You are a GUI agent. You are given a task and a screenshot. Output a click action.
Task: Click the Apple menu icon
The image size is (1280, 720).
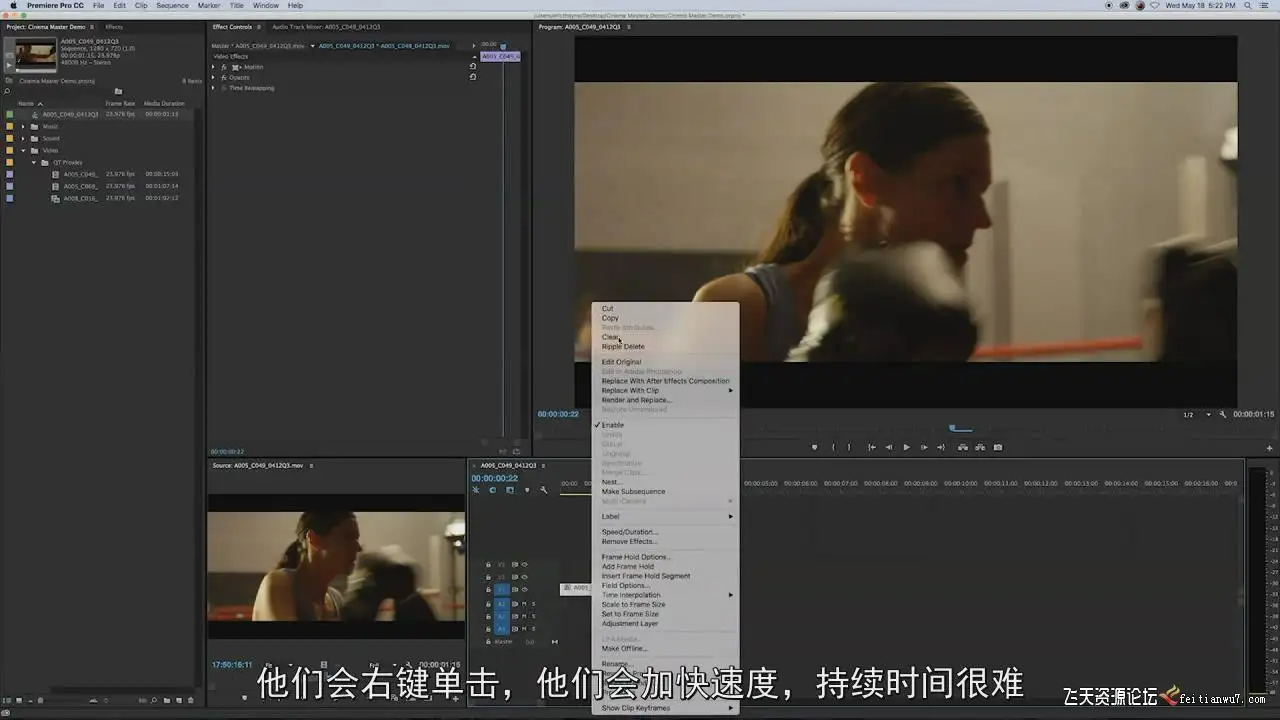(x=14, y=5)
